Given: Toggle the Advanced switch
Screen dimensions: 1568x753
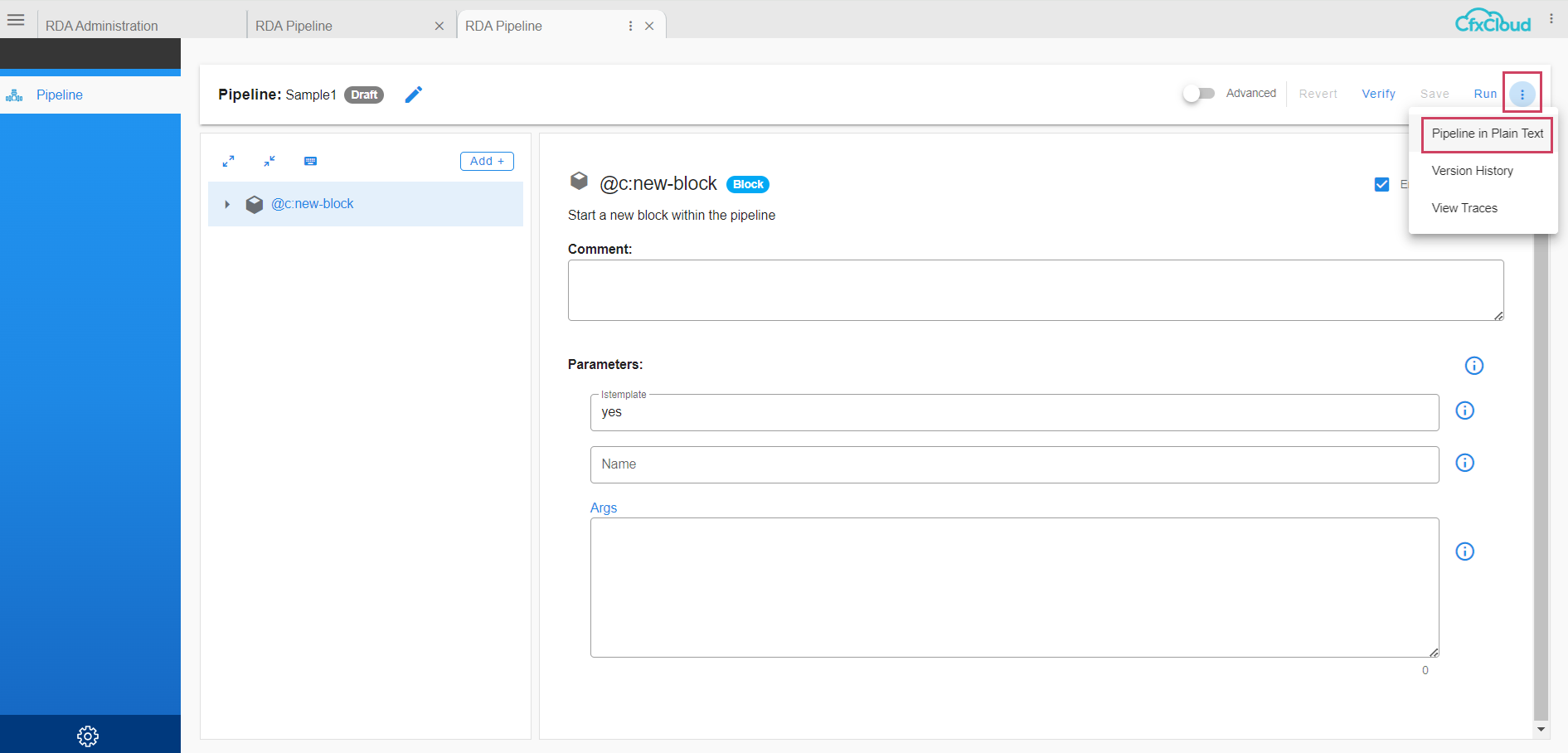Looking at the screenshot, I should point(1198,94).
